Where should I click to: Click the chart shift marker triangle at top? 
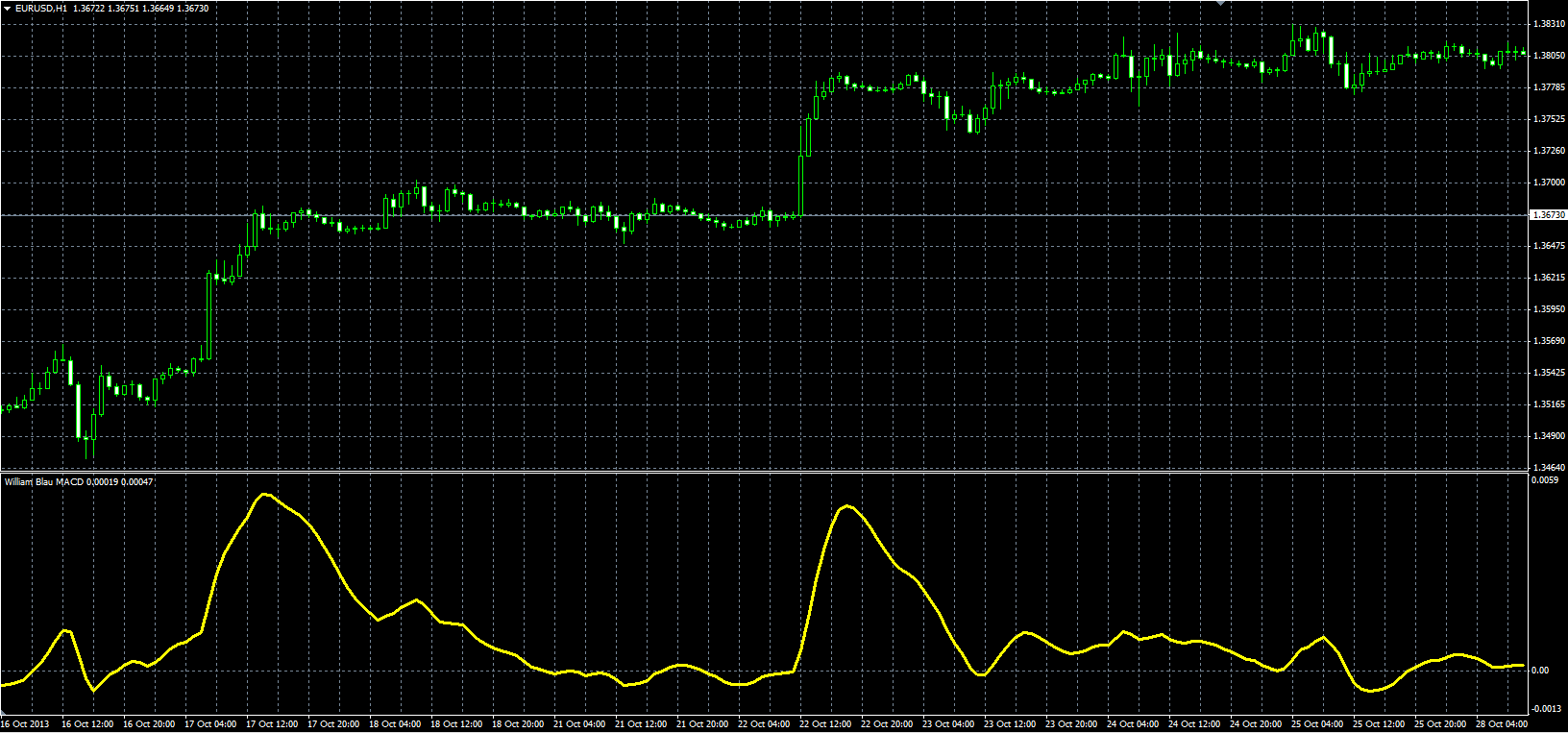[x=1221, y=3]
